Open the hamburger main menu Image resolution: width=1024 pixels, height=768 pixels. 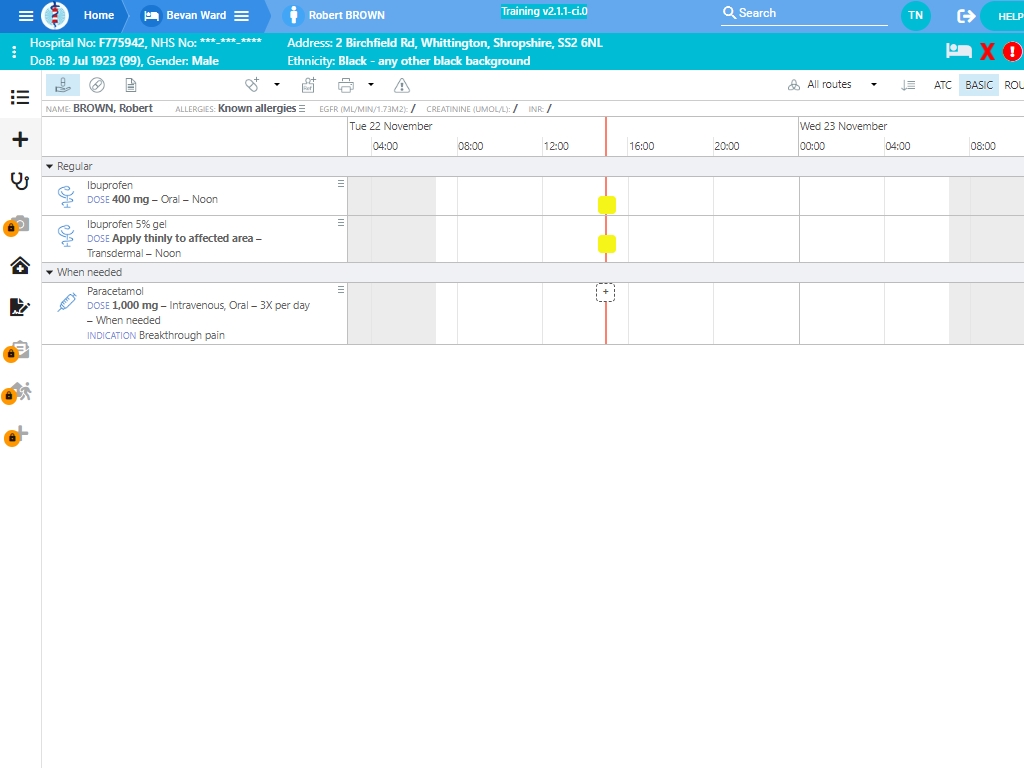(25, 16)
